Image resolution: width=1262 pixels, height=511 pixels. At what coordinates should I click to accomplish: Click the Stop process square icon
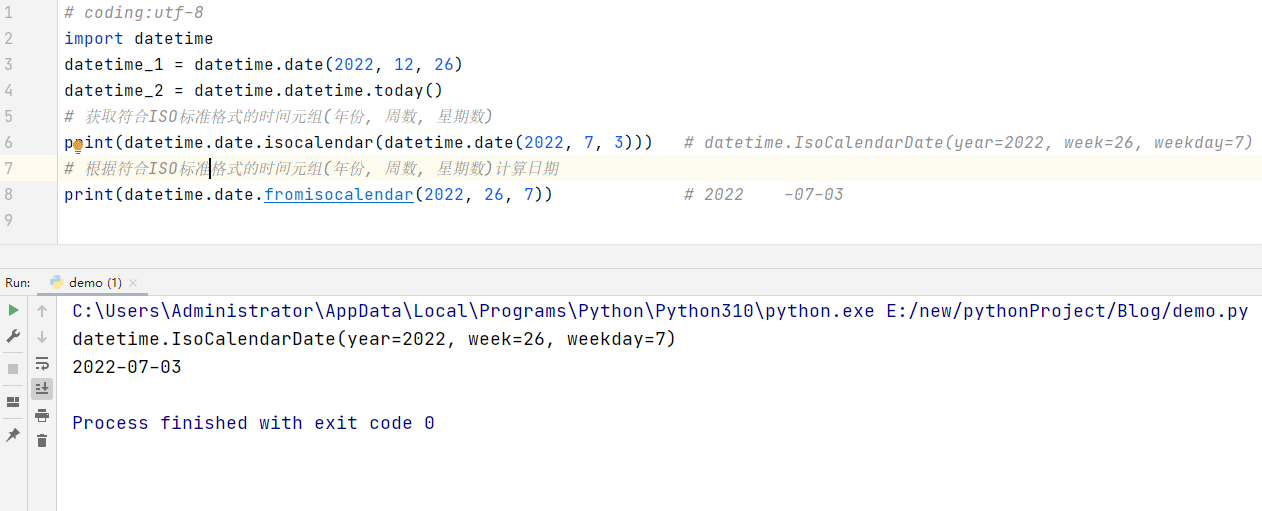coord(13,369)
